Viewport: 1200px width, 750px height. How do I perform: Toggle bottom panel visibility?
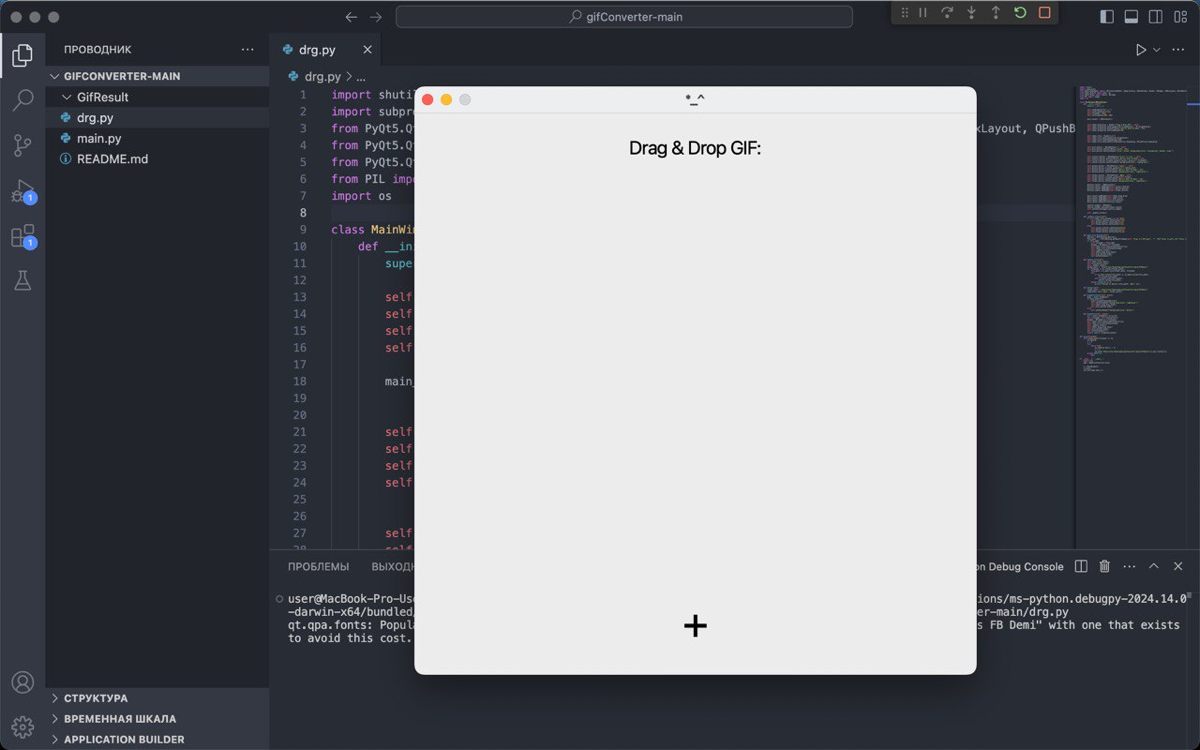pos(1131,17)
